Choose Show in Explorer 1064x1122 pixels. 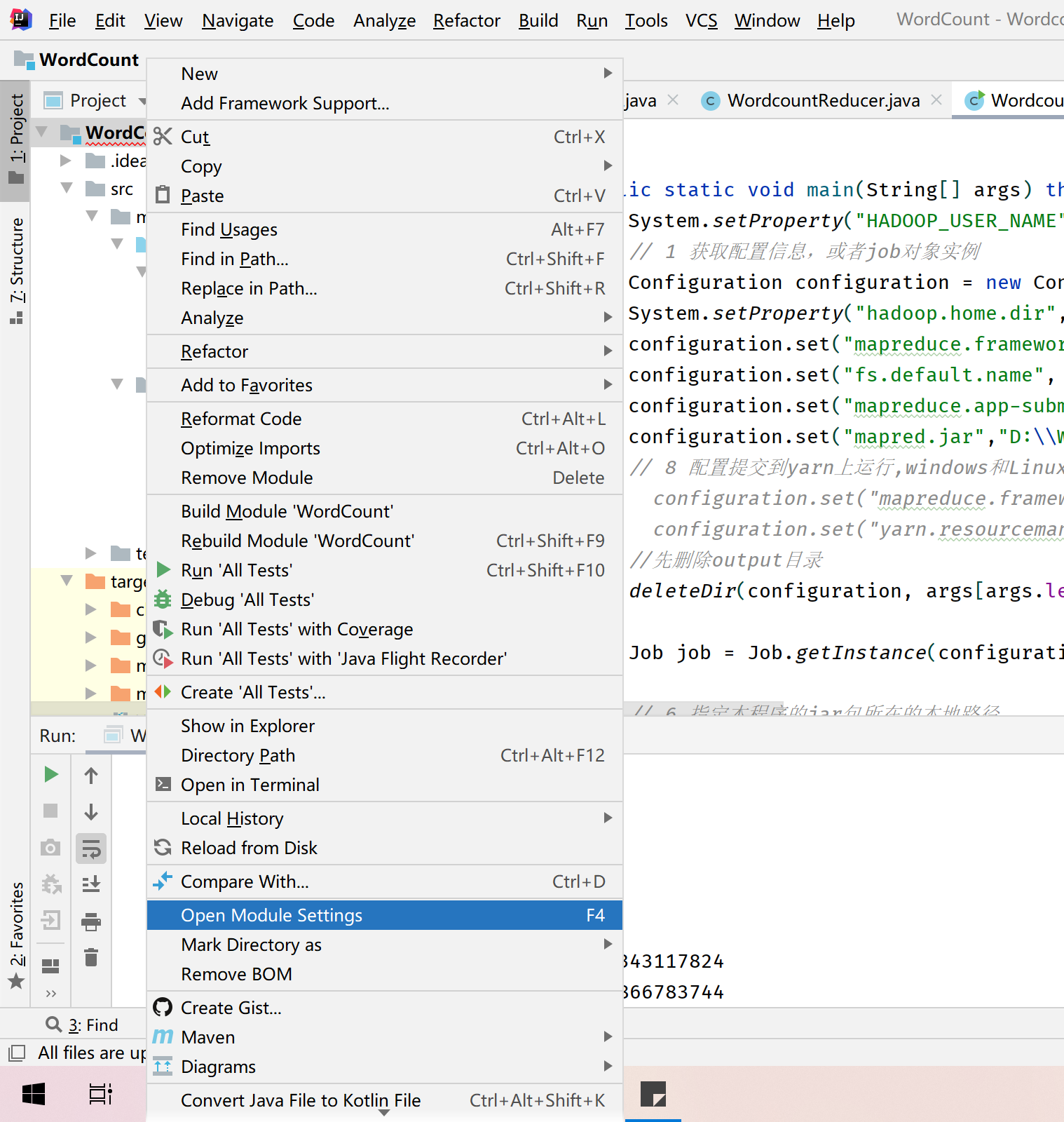385,726
